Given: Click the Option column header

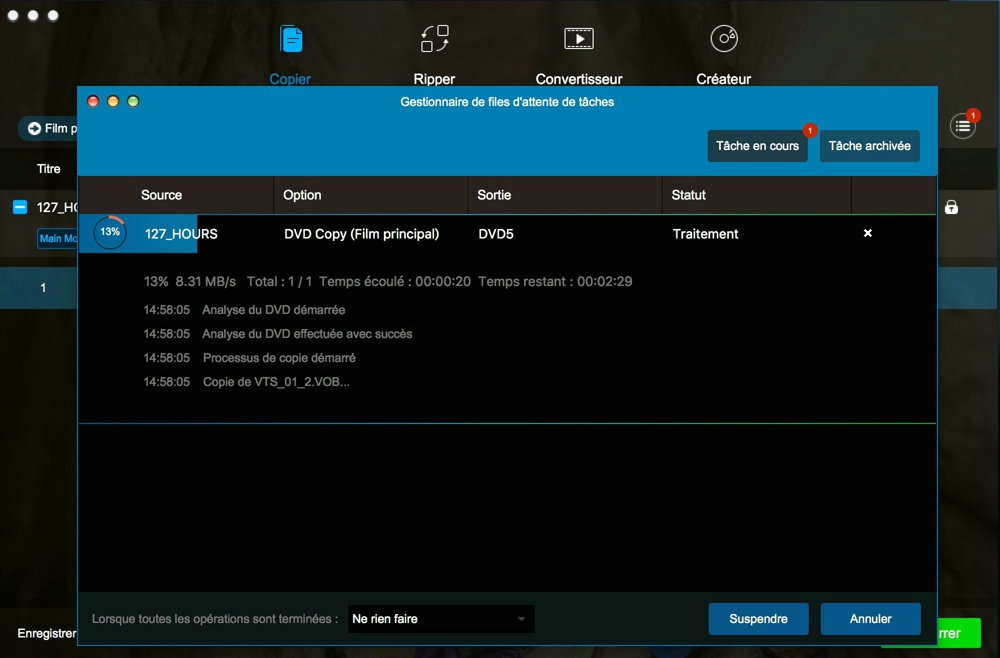Looking at the screenshot, I should (302, 195).
